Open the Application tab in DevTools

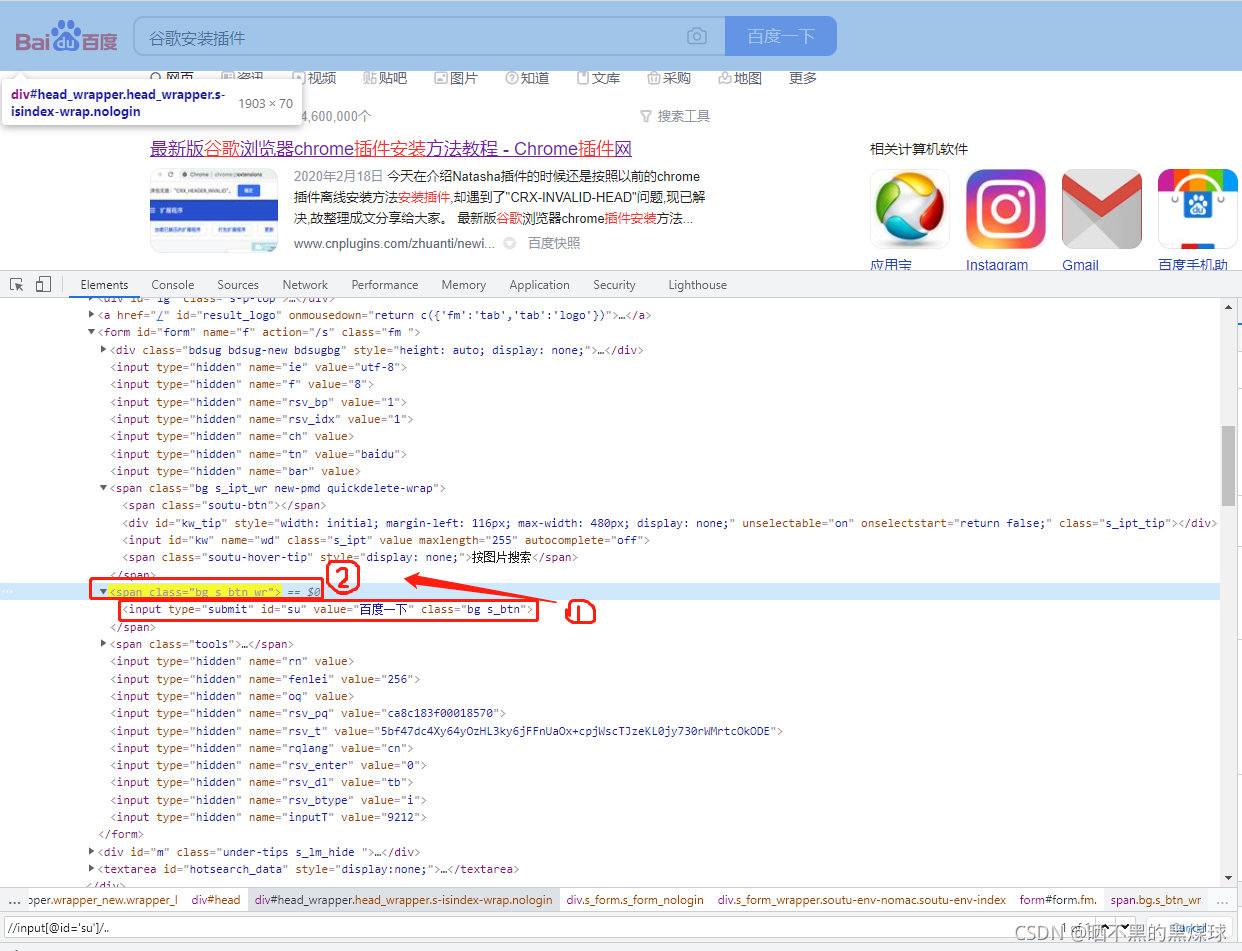coord(539,285)
